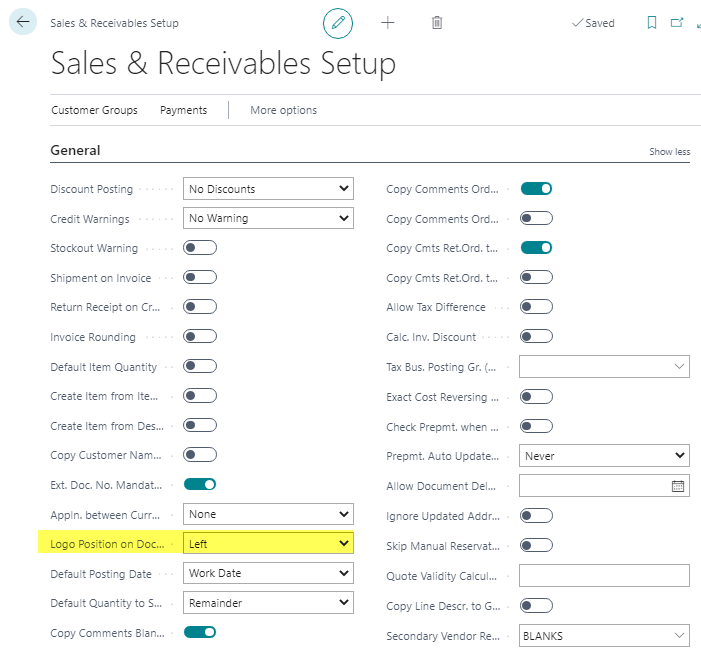Open page in new window icon
Screen dimensions: 701x671
(677, 22)
